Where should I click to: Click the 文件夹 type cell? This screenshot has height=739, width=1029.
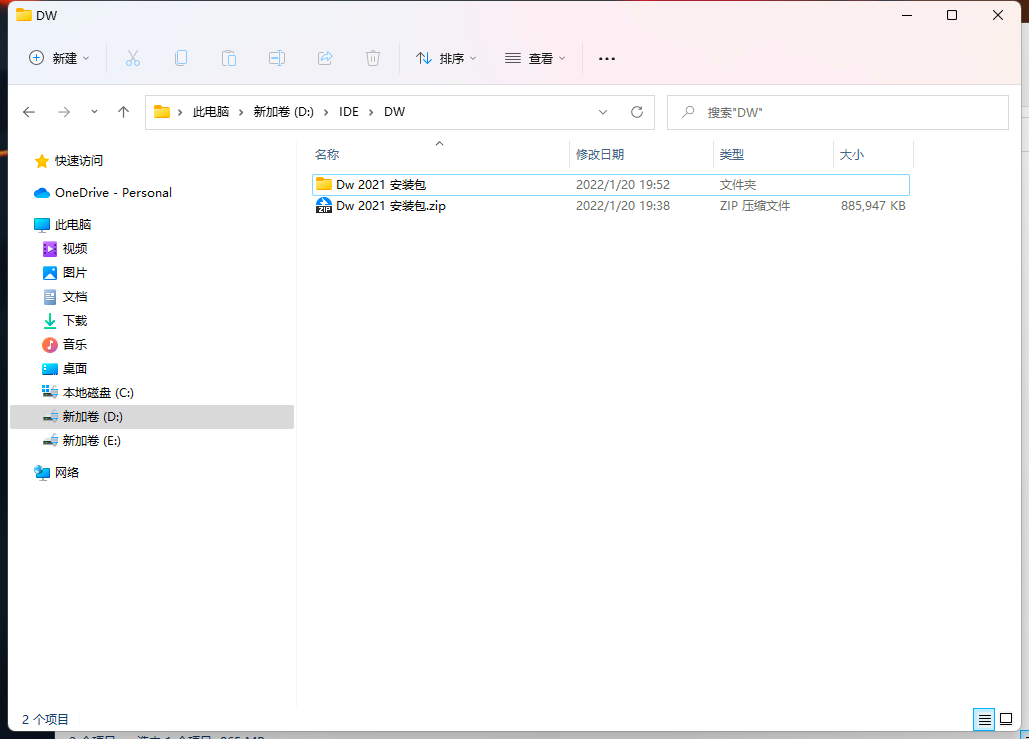(738, 185)
